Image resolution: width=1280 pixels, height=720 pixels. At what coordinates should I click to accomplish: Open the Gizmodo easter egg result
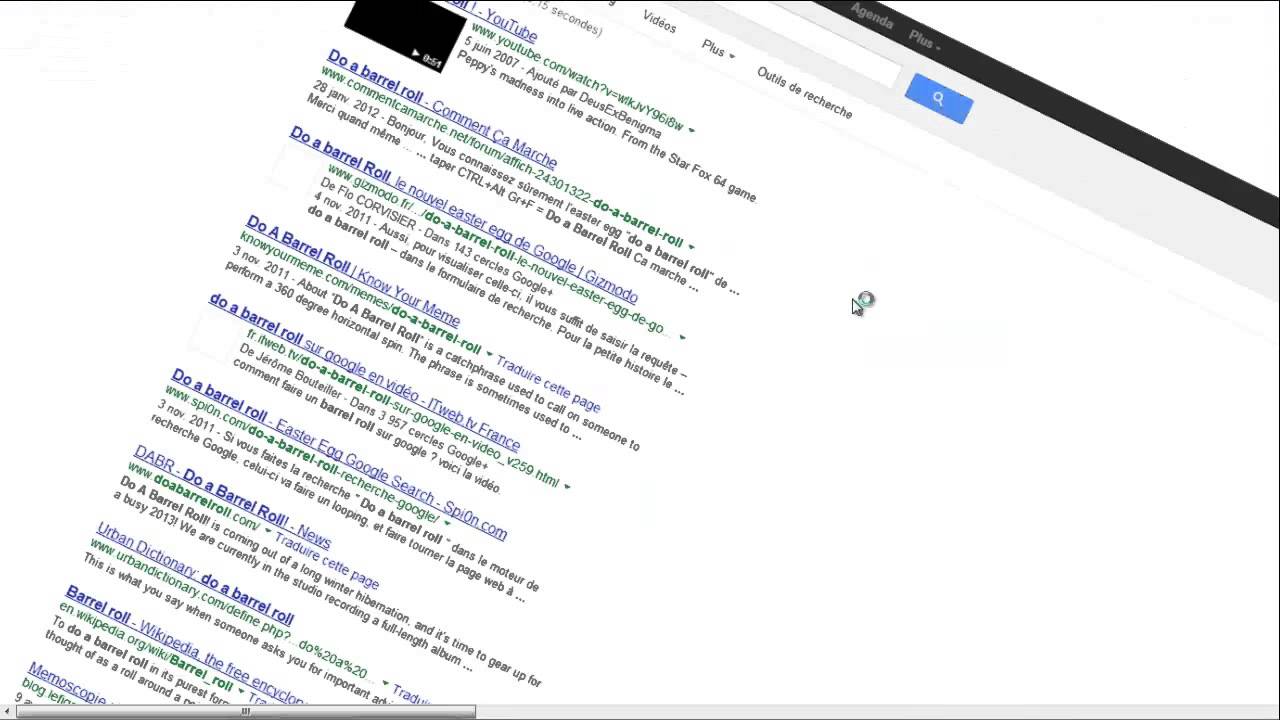click(464, 215)
